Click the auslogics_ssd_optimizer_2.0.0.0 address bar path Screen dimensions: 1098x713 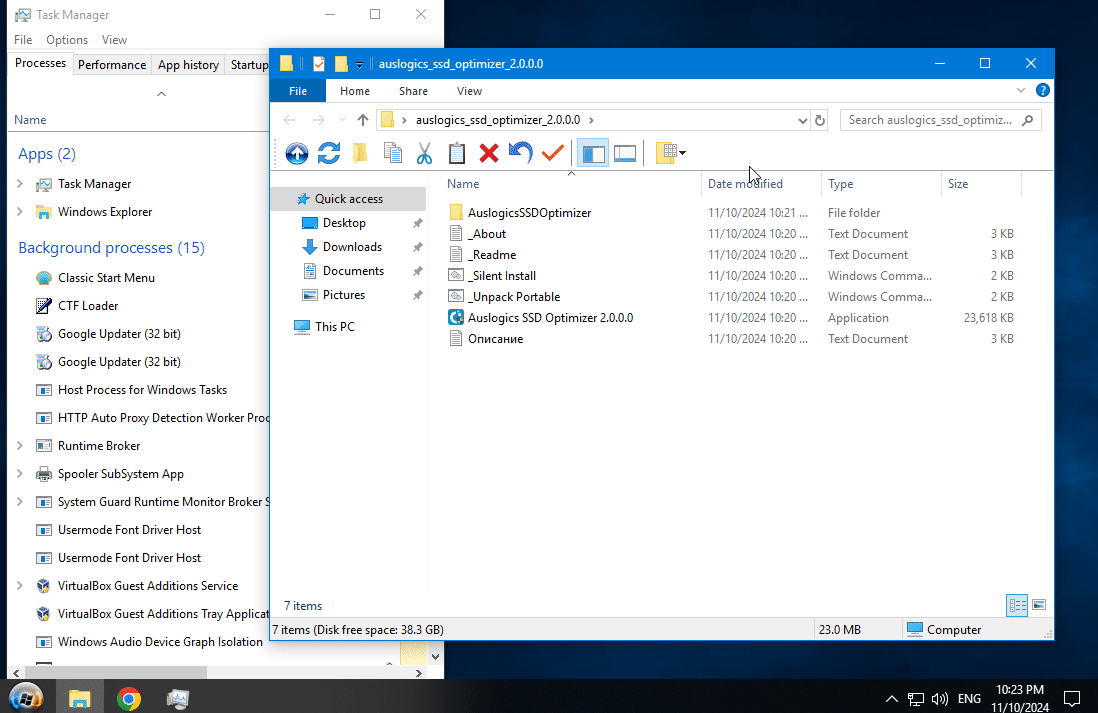coord(498,120)
